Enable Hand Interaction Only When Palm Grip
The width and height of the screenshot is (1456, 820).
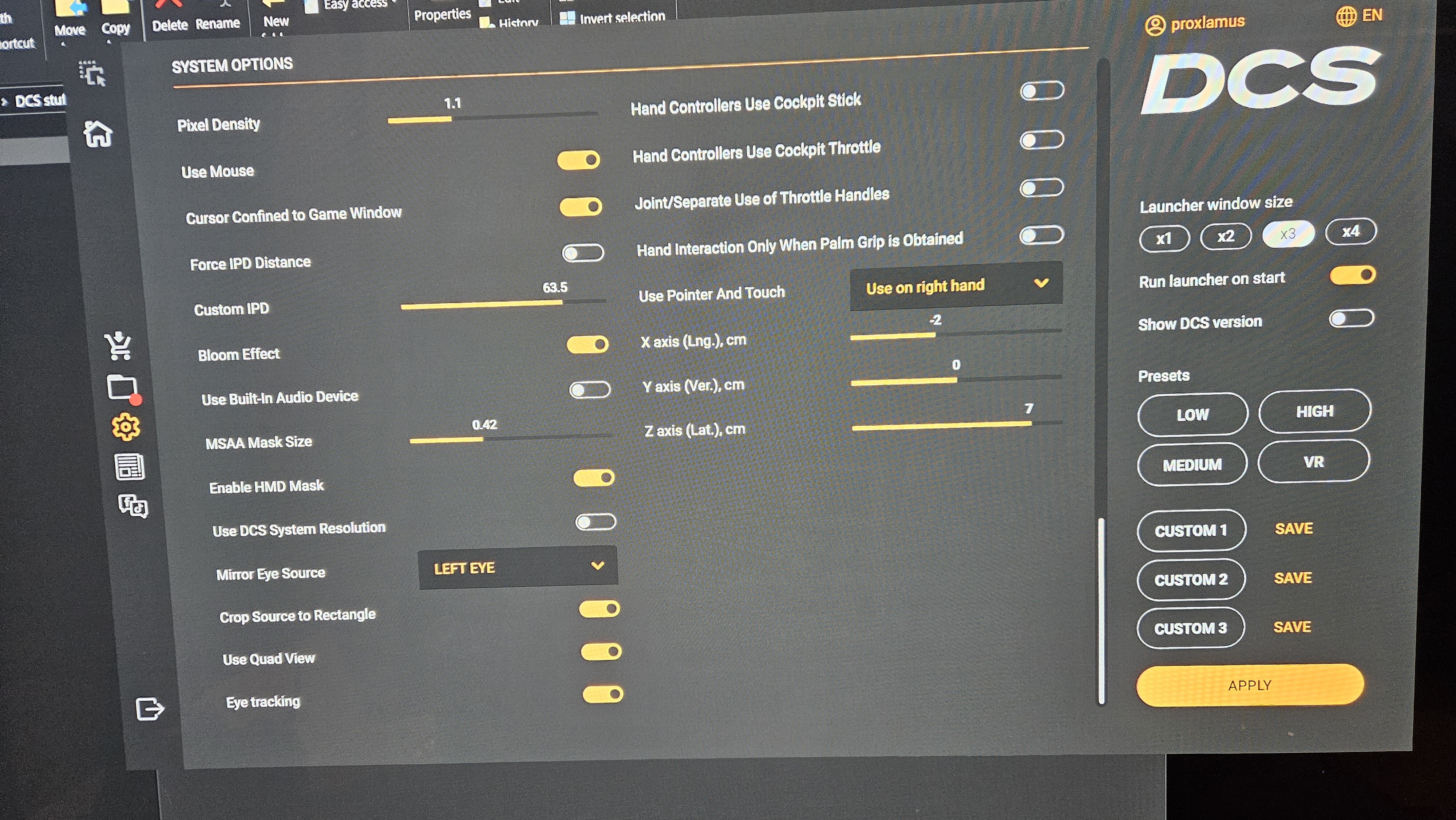pyautogui.click(x=1042, y=235)
